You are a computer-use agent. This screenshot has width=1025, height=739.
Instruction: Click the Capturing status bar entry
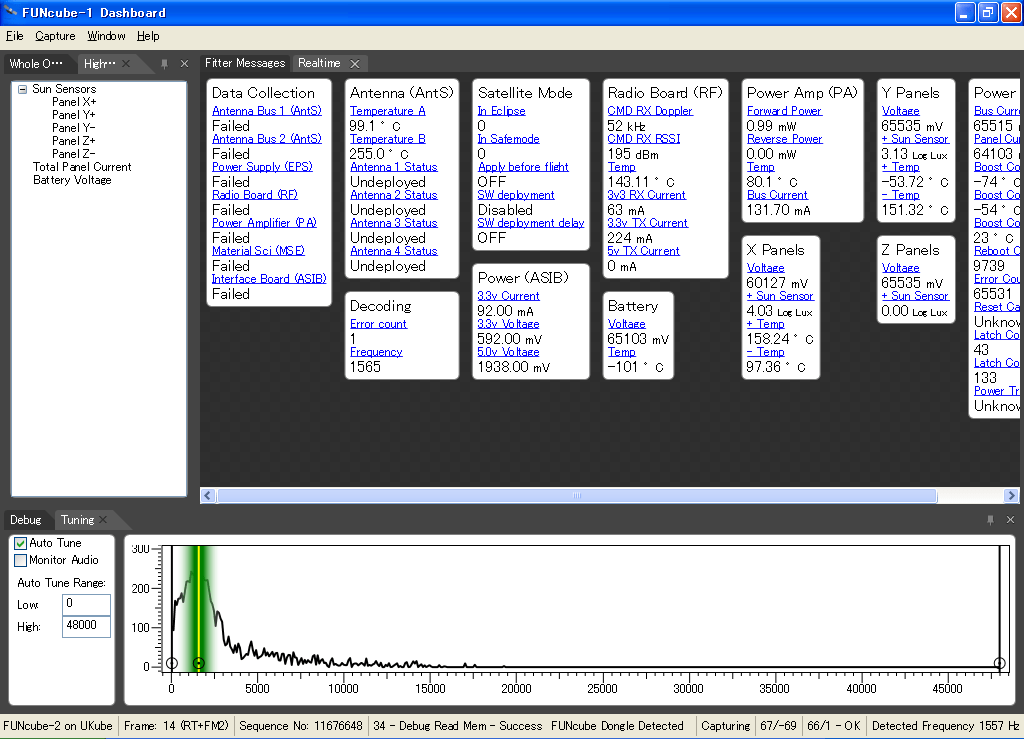pyautogui.click(x=726, y=726)
